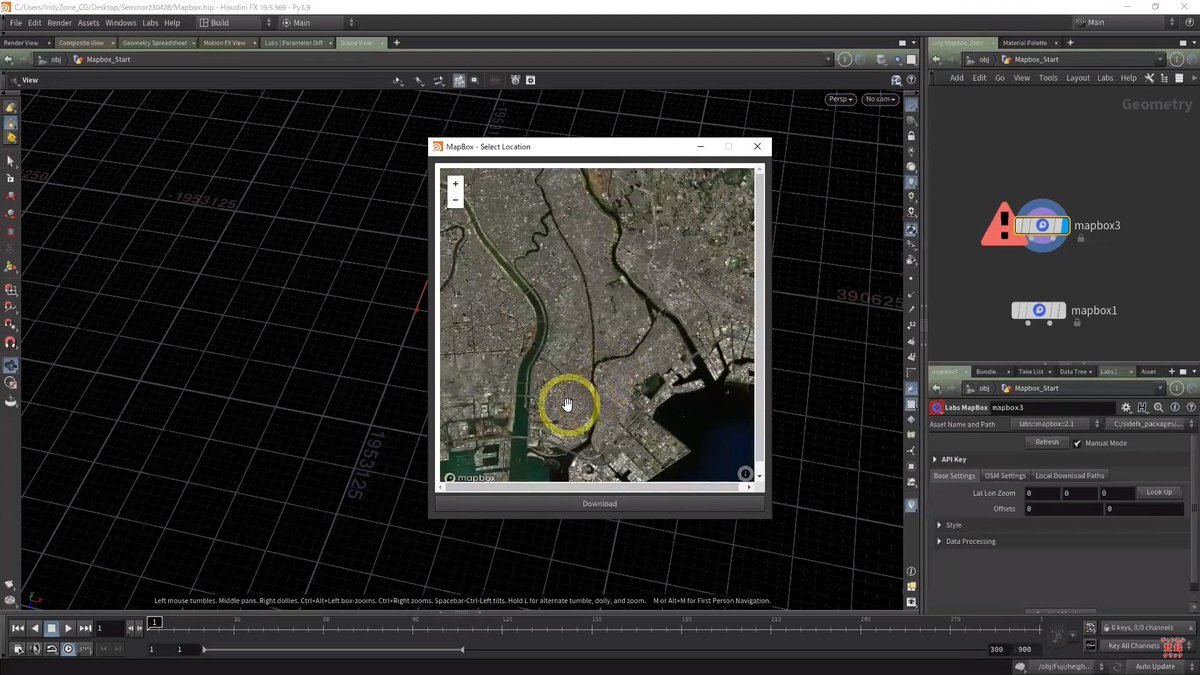
Task: Click the first Offsets input field
Action: point(1064,509)
